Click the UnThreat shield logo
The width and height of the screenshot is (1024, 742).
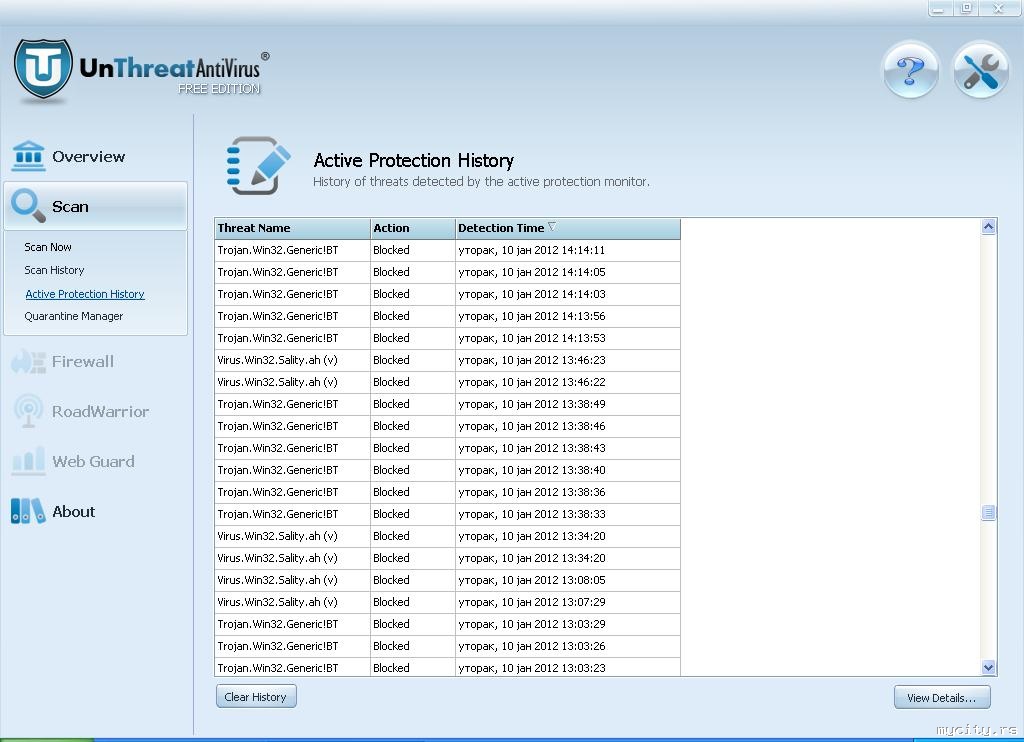[43, 69]
